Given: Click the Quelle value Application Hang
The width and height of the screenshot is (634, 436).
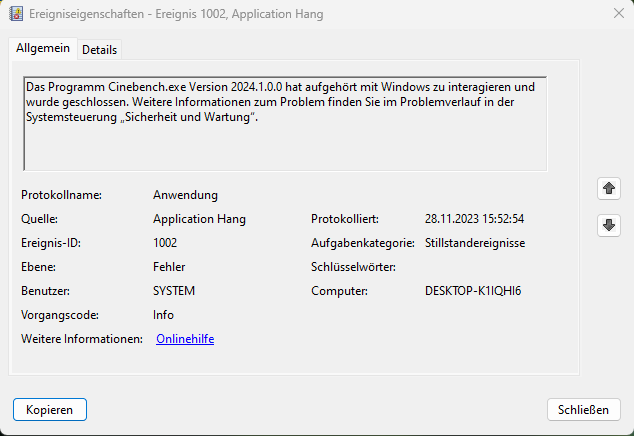Looking at the screenshot, I should [x=199, y=219].
